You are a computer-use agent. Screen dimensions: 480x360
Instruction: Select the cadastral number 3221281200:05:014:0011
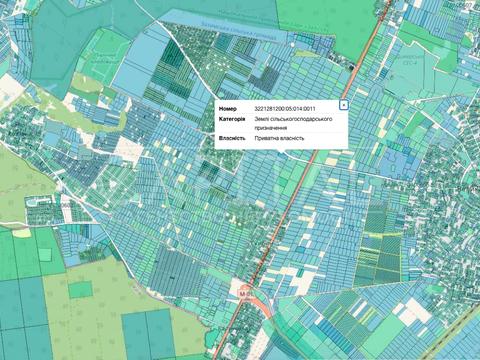click(285, 109)
